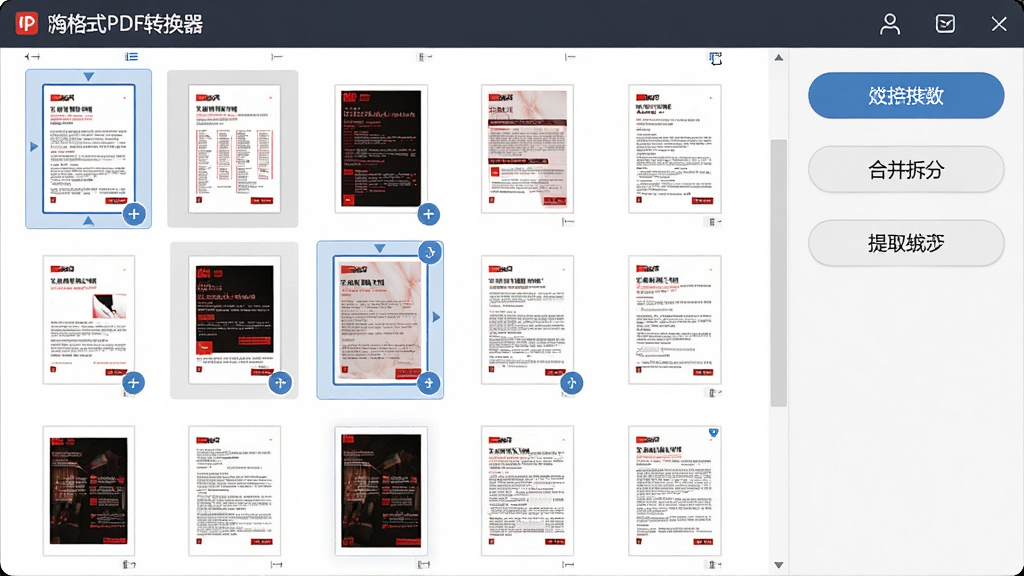Click the list view icon above thumbnails

(131, 57)
